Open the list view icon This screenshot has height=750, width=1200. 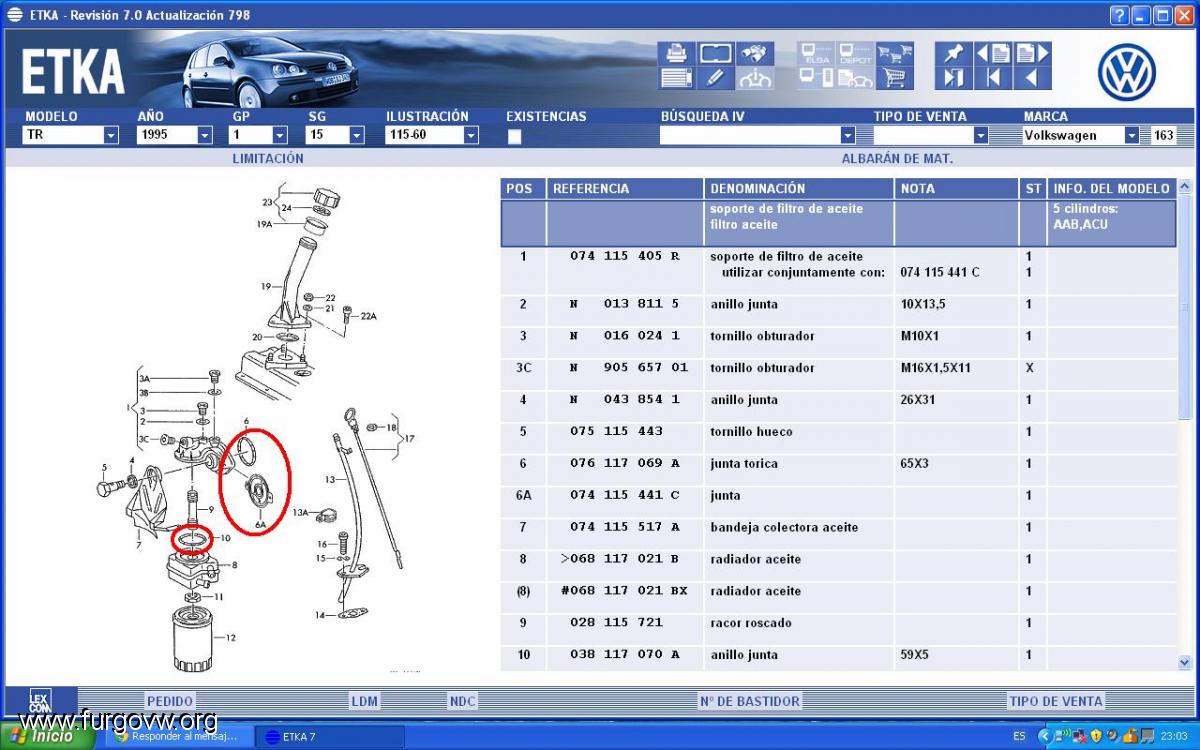(x=677, y=78)
